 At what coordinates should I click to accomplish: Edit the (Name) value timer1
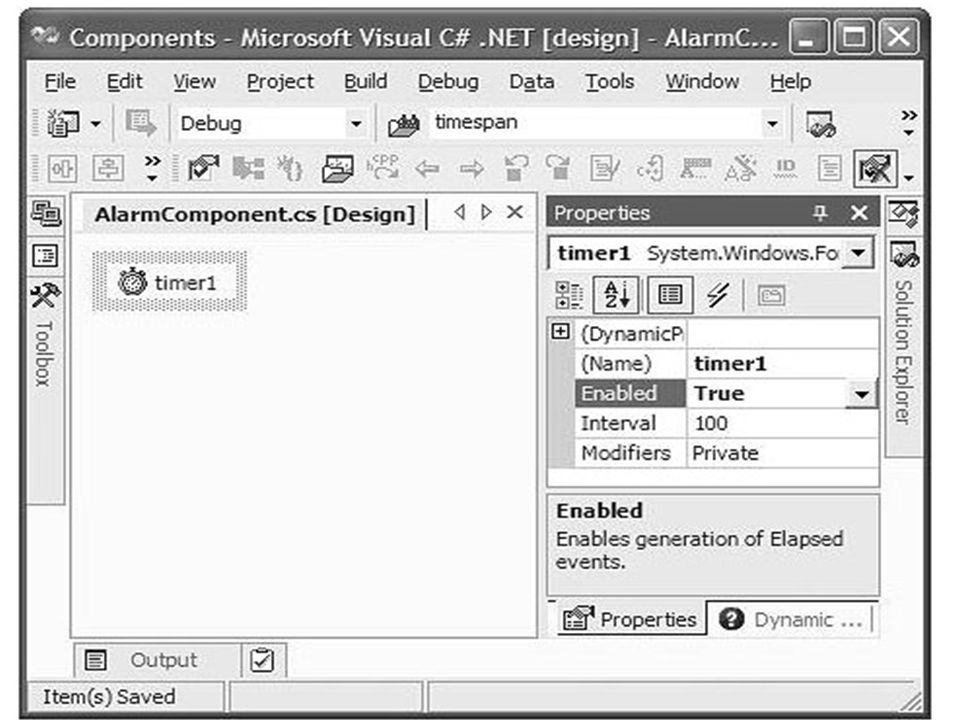click(x=782, y=364)
